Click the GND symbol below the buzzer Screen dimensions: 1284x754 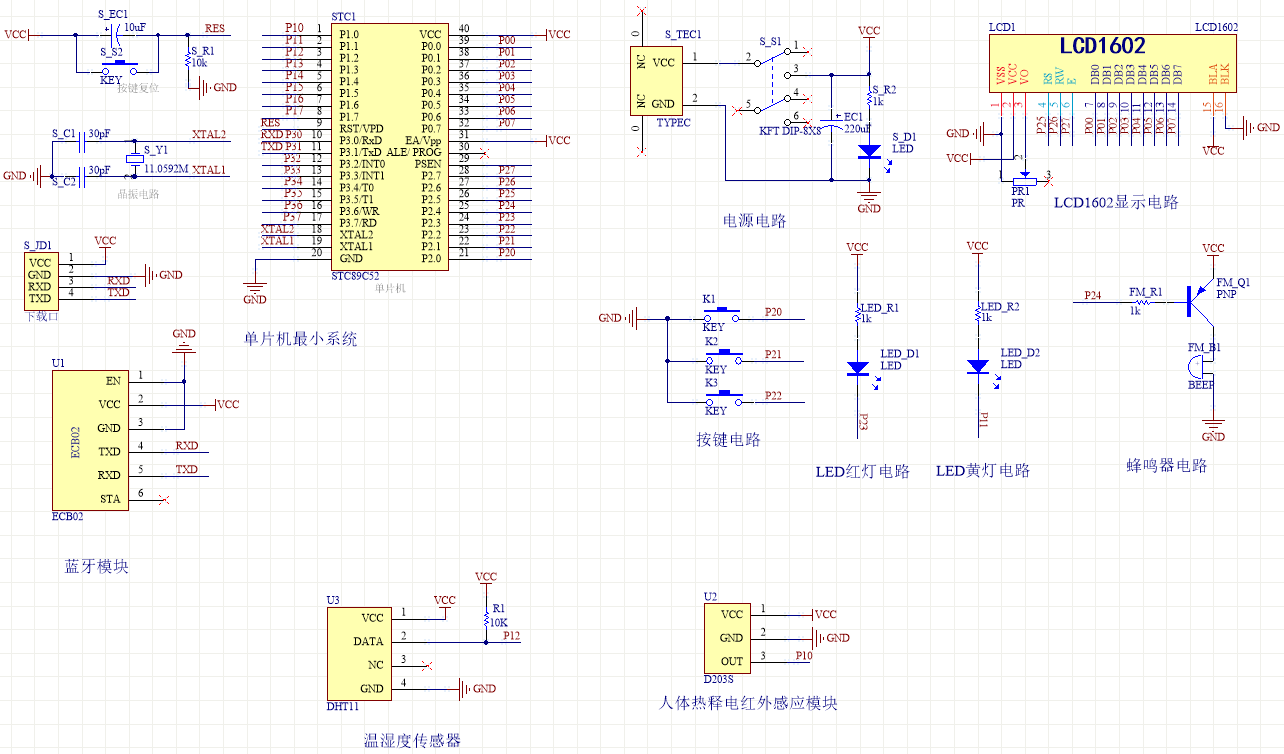1213,430
